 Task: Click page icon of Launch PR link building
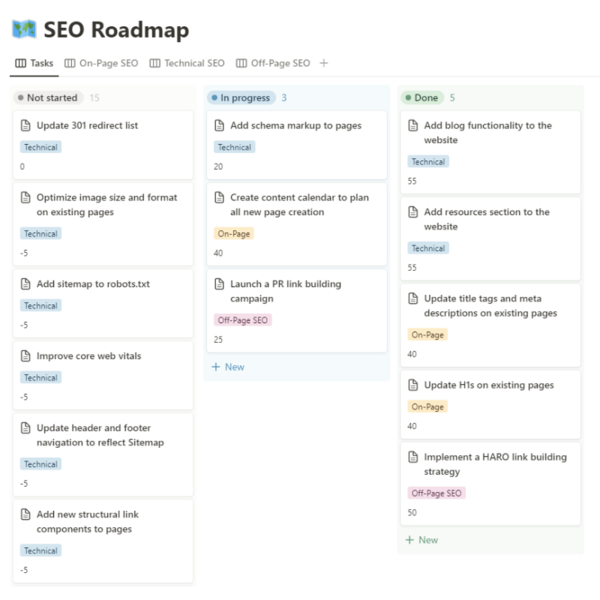(219, 284)
